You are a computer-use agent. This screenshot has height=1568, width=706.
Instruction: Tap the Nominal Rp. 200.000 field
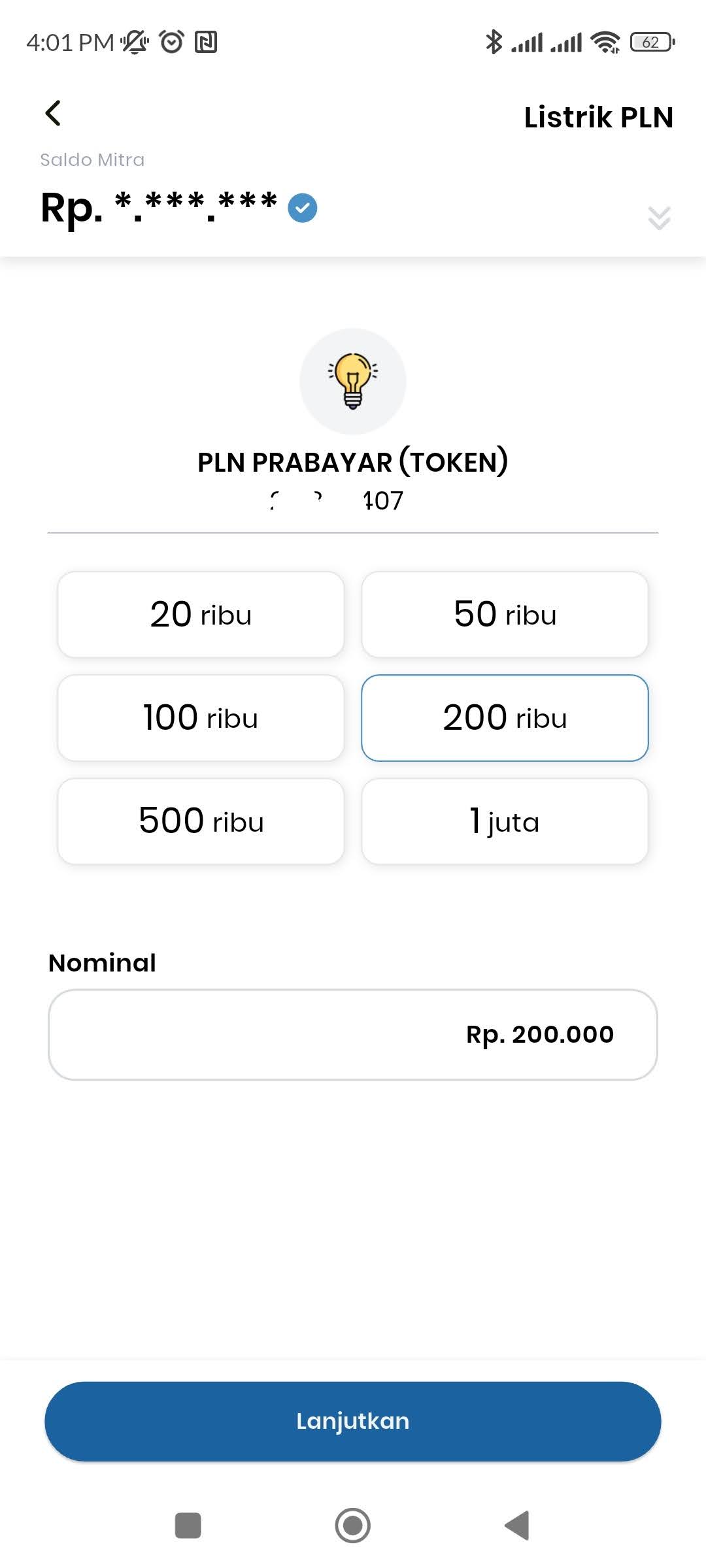click(x=353, y=1035)
